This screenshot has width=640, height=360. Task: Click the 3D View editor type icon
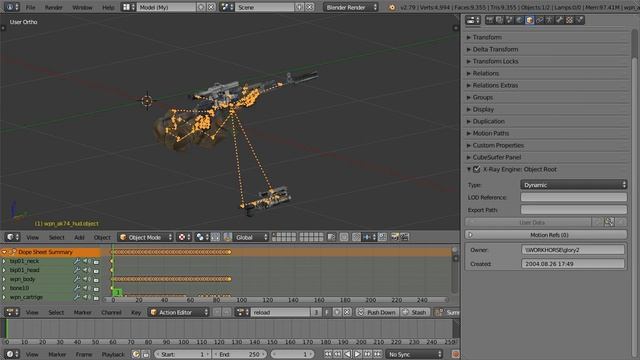[13, 237]
